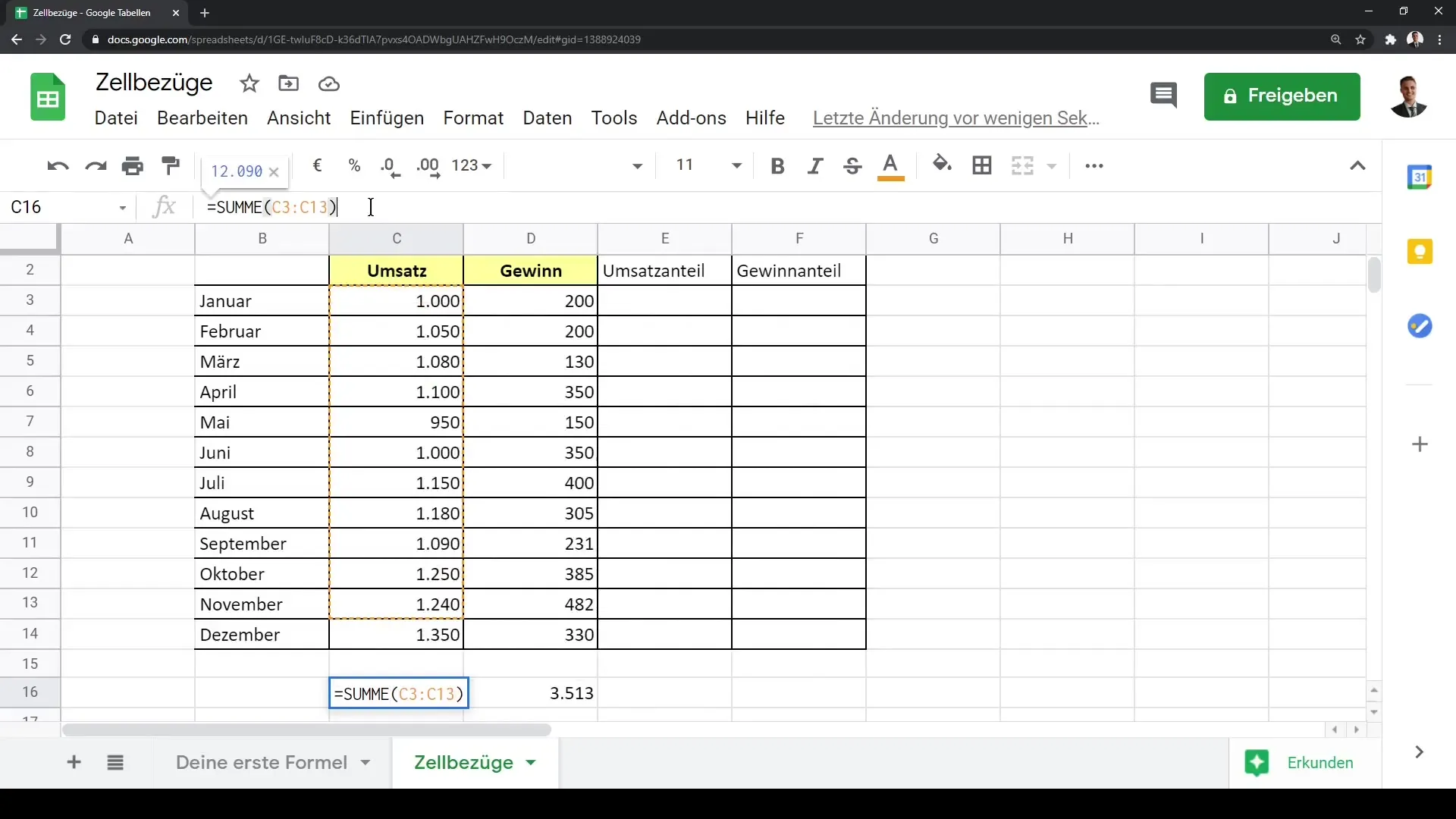Increase decimal places
Viewport: 1456px width, 819px height.
coord(428,167)
